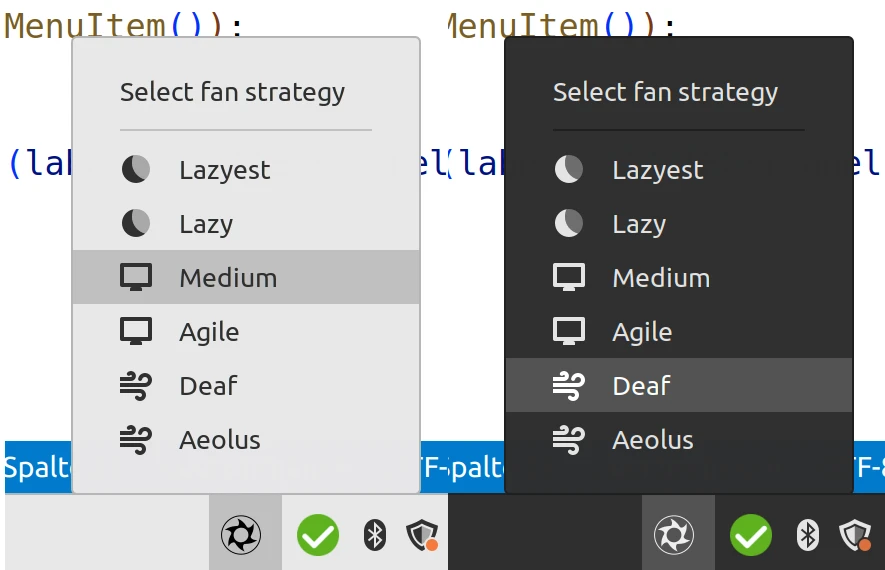This screenshot has width=885, height=570.
Task: Select highlighted Medium in the light menu
Action: (246, 277)
